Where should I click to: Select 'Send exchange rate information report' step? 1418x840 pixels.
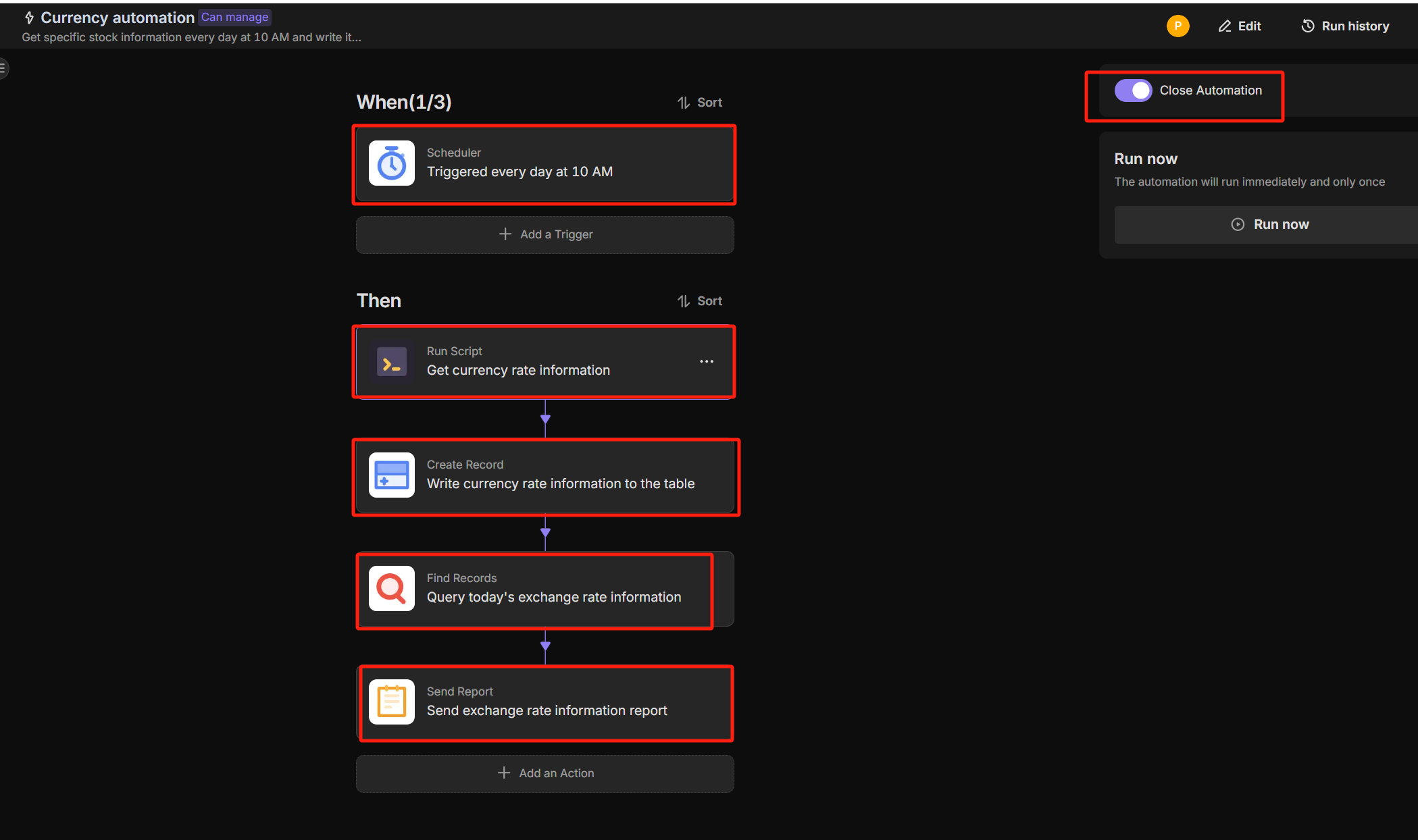[545, 702]
